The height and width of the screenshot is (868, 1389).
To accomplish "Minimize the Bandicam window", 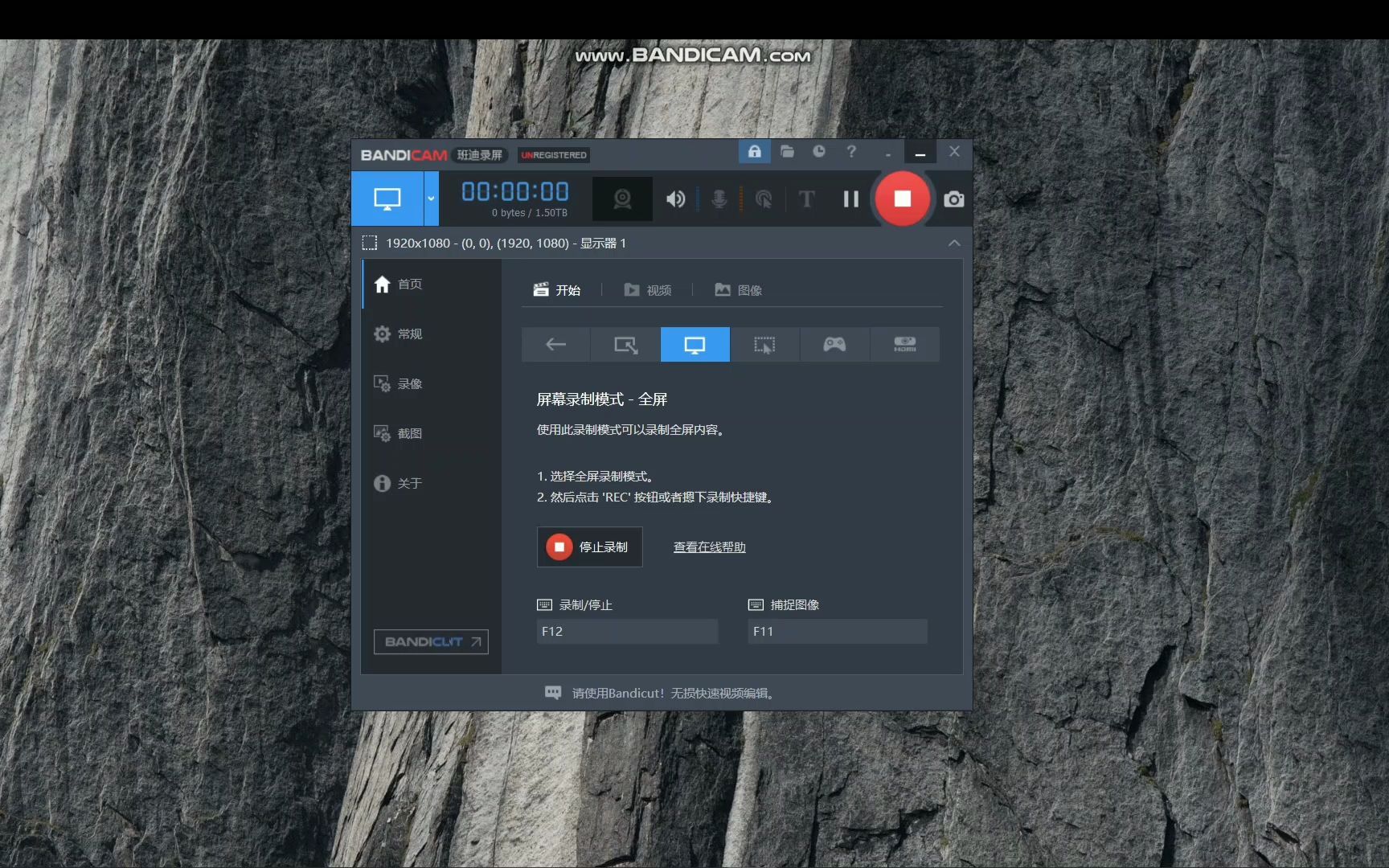I will point(920,152).
